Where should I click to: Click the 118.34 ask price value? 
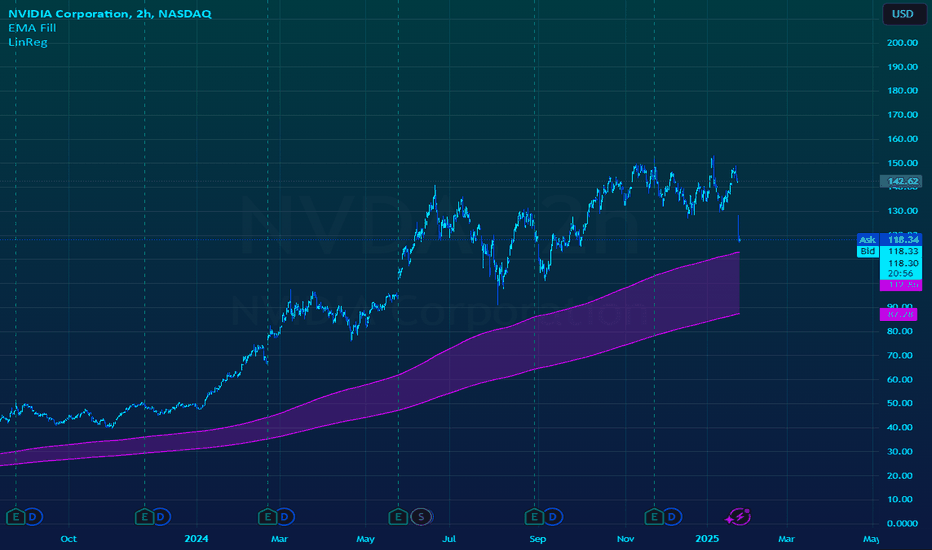pos(902,240)
